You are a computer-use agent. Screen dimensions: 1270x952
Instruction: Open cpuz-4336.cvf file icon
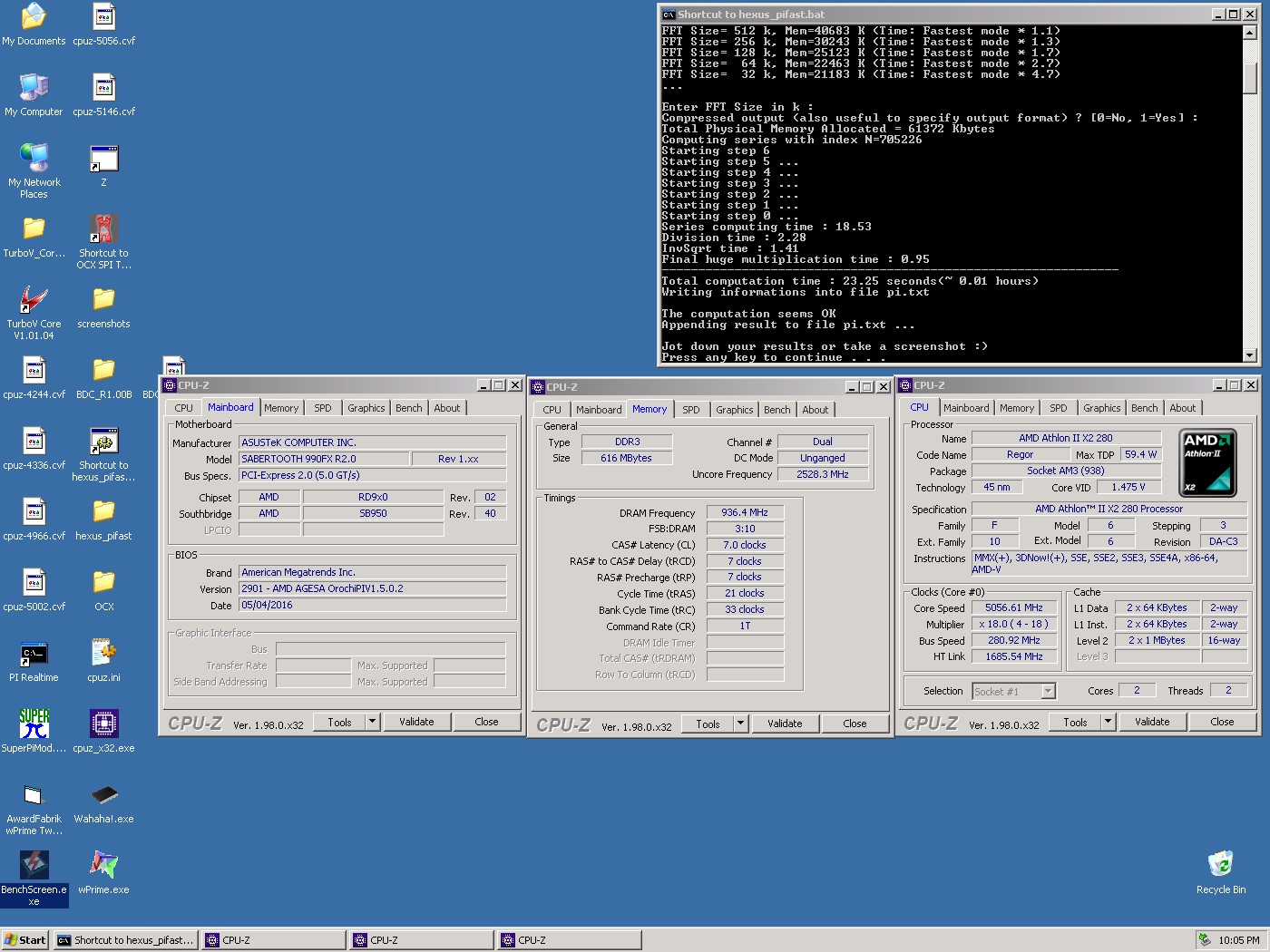pos(34,449)
